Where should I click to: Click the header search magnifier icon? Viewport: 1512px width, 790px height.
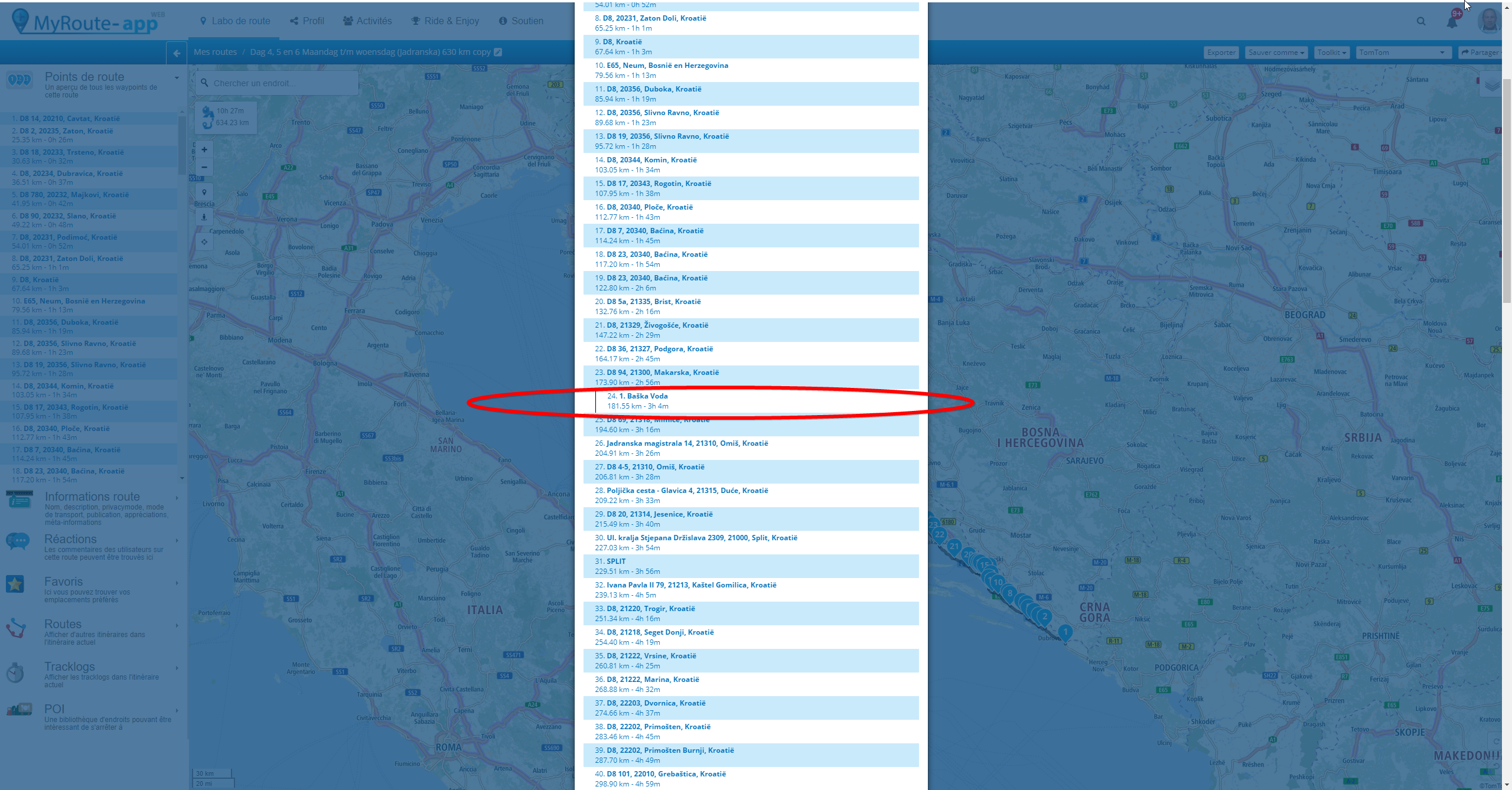point(1421,21)
